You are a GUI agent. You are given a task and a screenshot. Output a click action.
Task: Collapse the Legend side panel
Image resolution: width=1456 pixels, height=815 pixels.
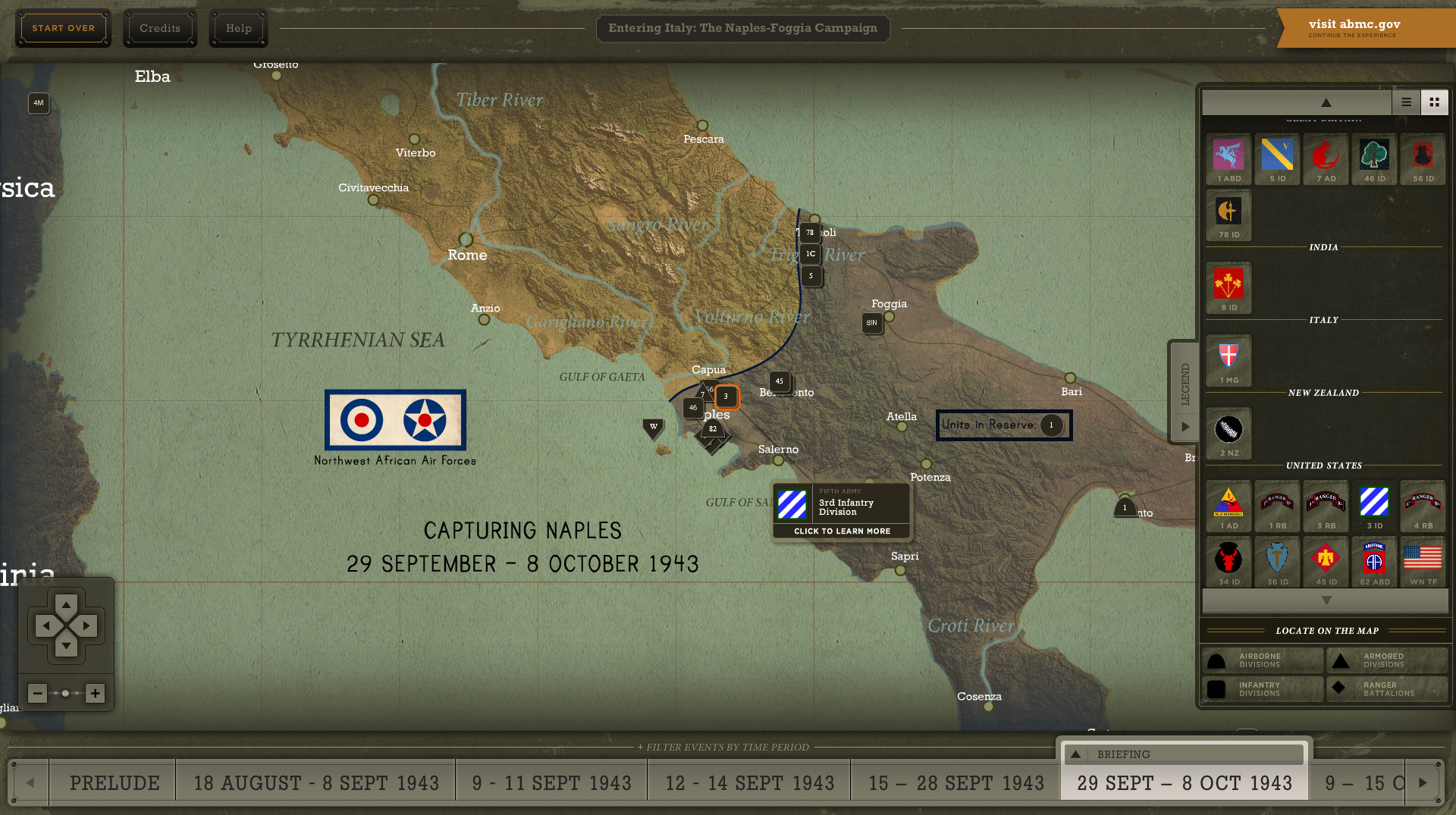[1185, 427]
